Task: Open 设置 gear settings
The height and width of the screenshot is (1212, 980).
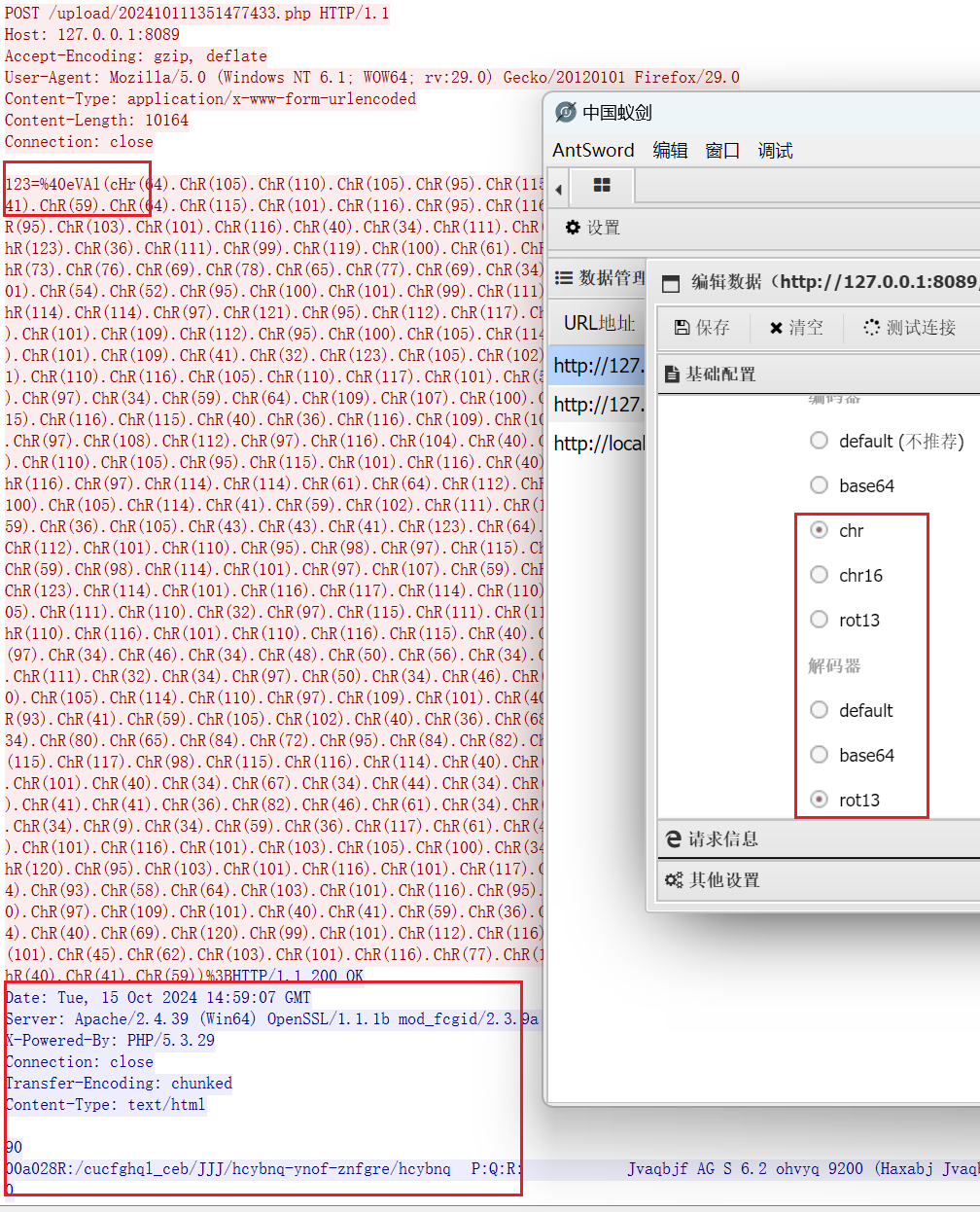Action: [x=592, y=228]
